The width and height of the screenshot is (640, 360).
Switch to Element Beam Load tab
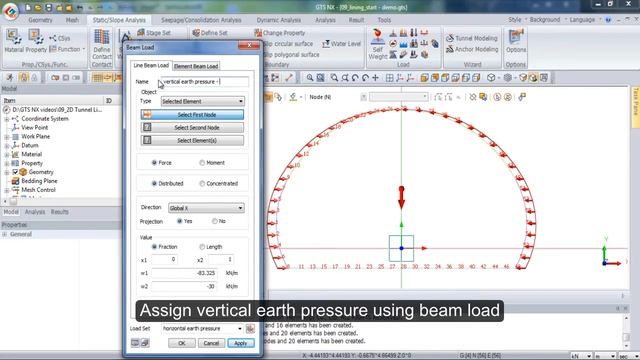click(196, 66)
